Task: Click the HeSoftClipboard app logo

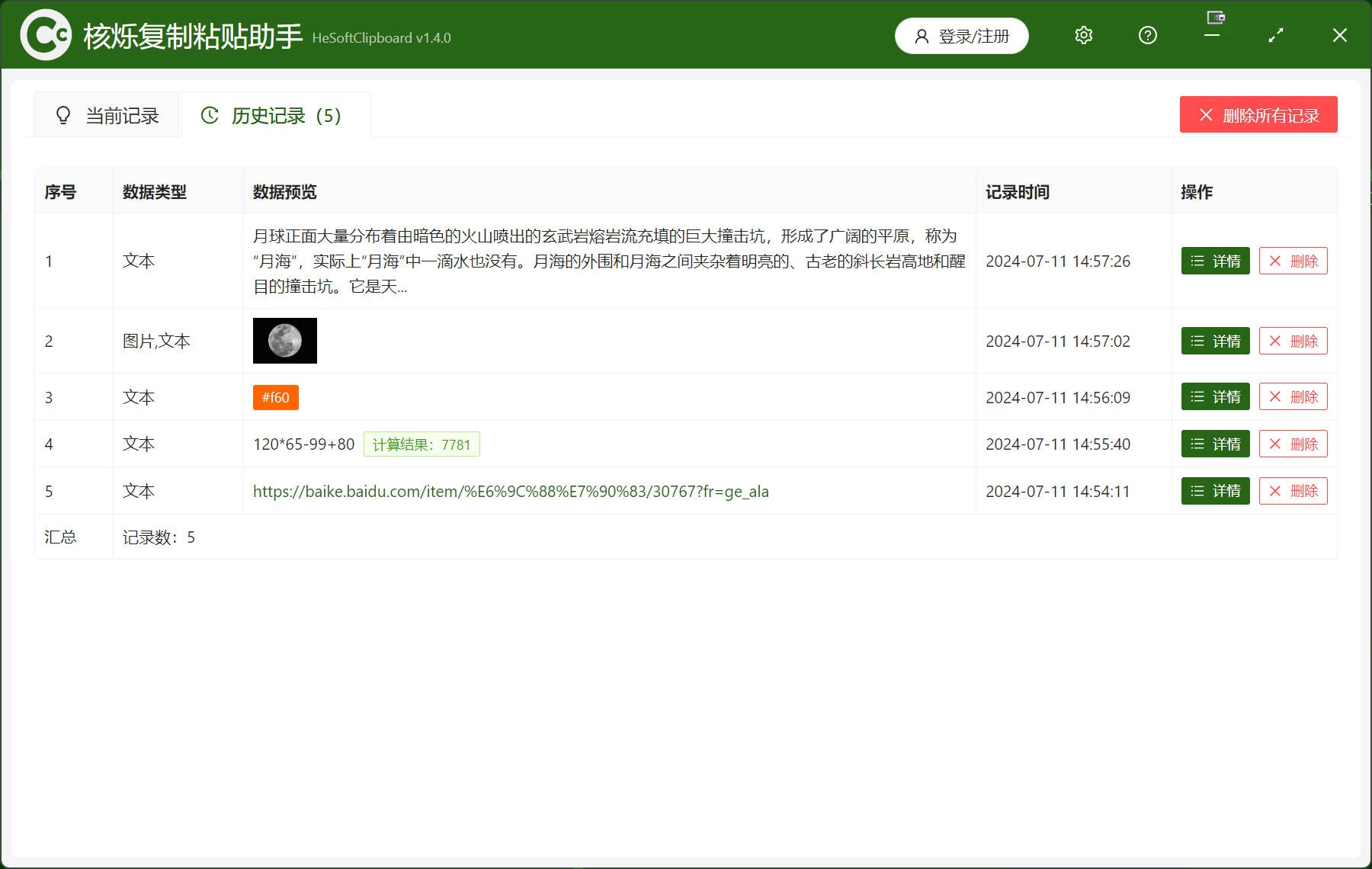Action: [45, 35]
